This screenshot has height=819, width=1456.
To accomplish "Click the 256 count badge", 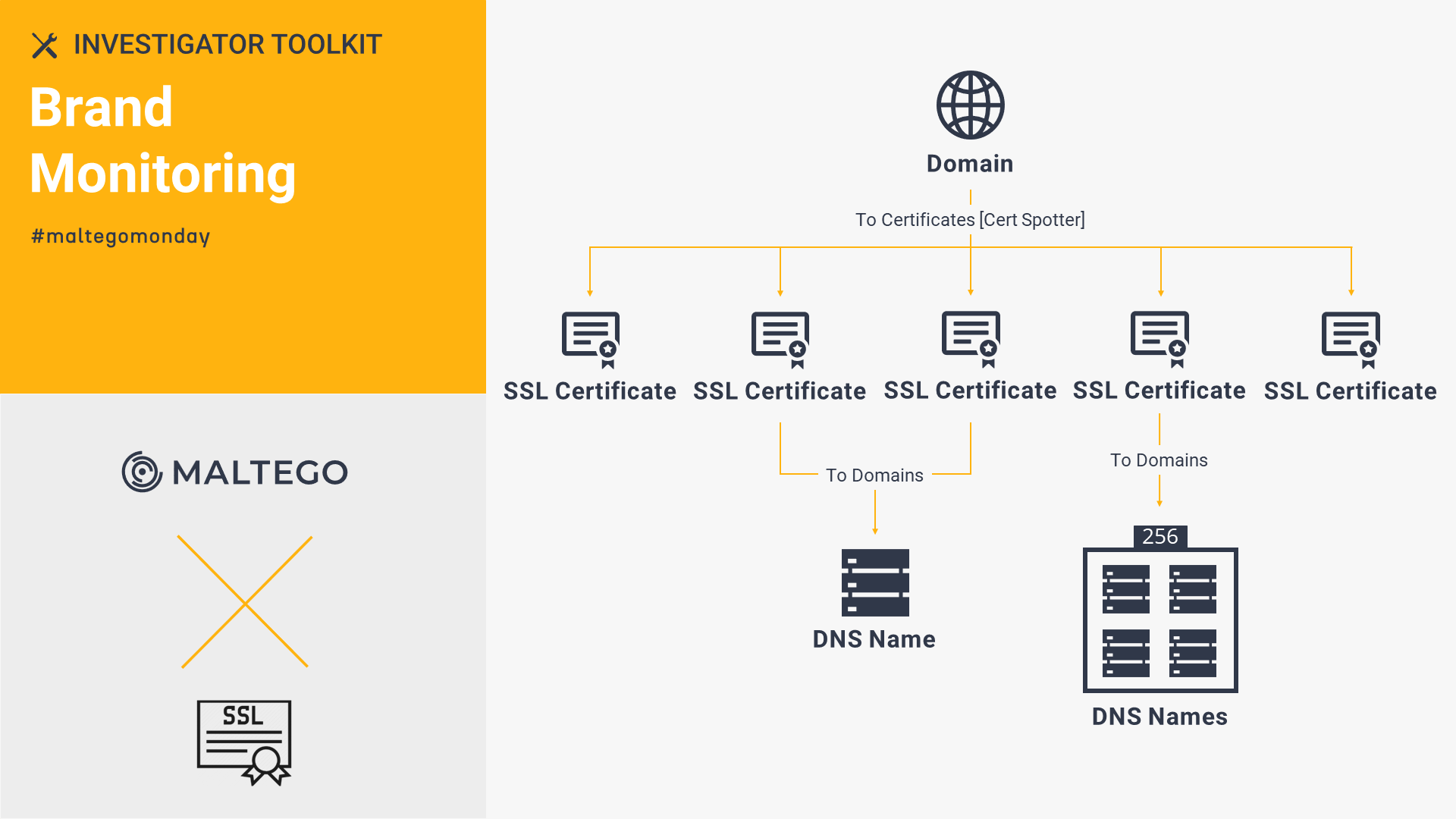I will (x=1160, y=536).
